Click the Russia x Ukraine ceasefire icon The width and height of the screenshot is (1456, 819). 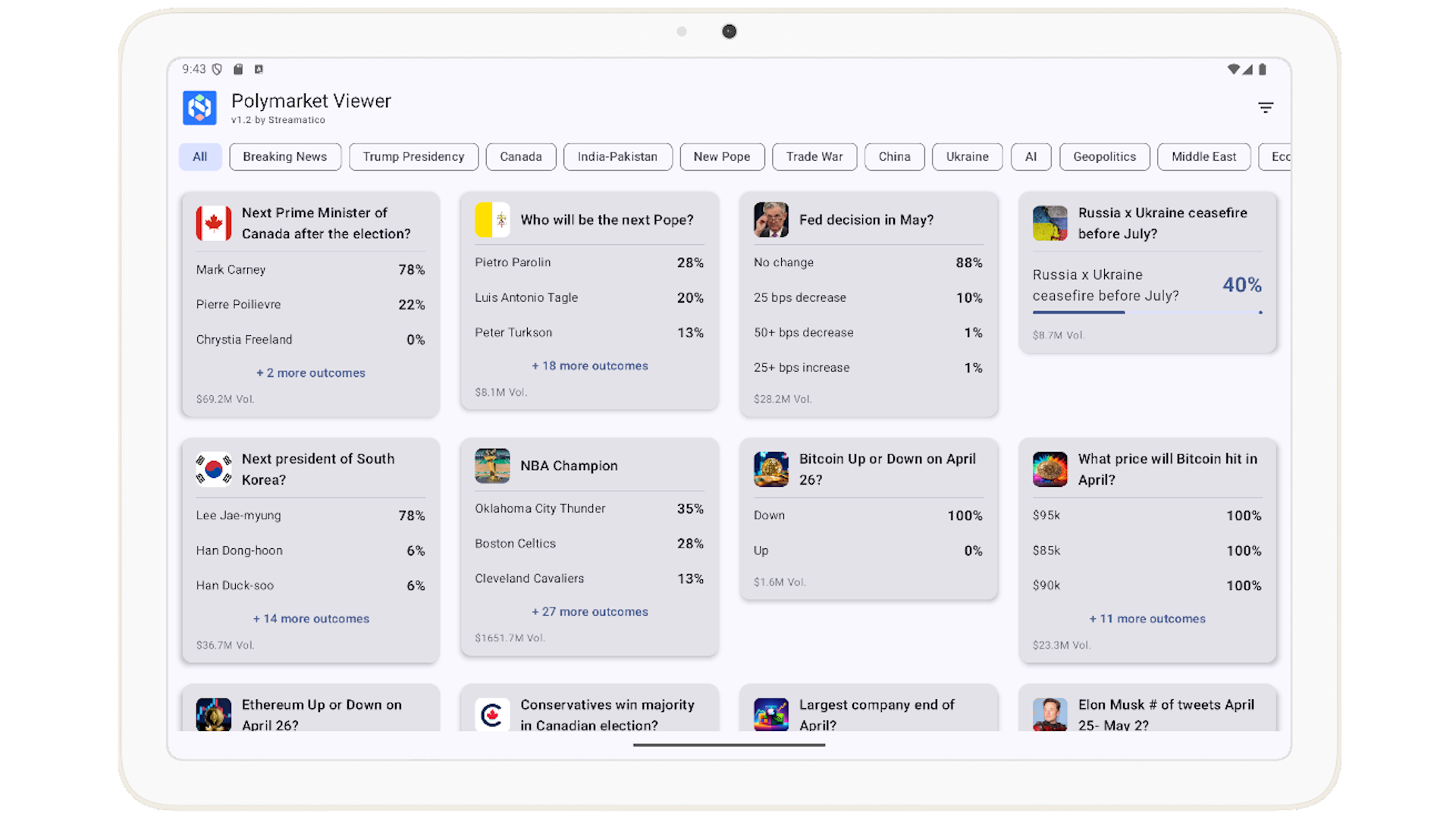(1050, 223)
